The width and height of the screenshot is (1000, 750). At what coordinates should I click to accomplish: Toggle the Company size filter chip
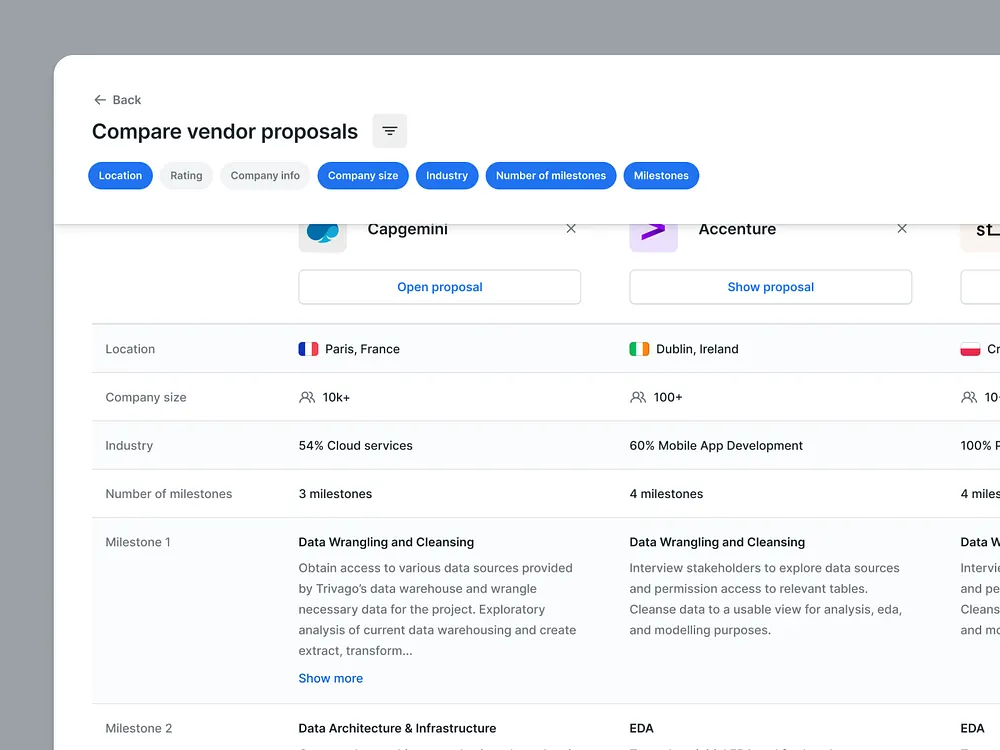coord(362,175)
